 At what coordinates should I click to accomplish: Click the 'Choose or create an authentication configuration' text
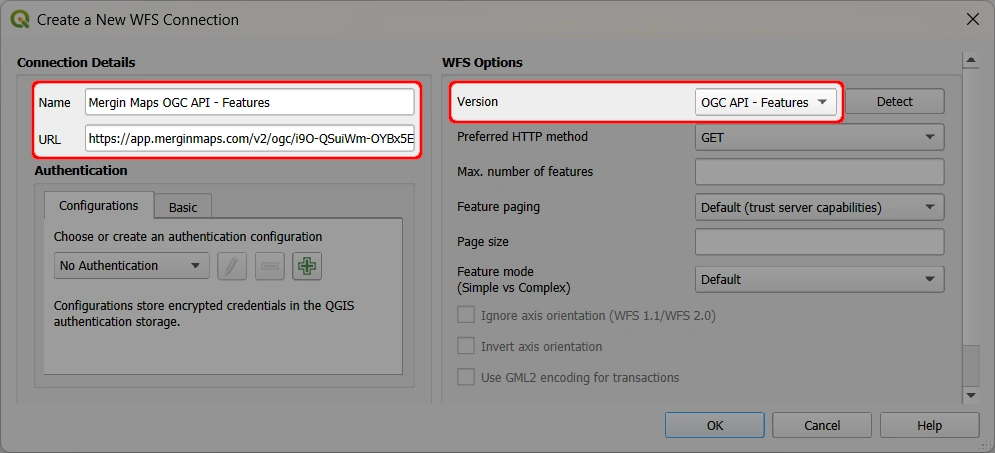188,237
